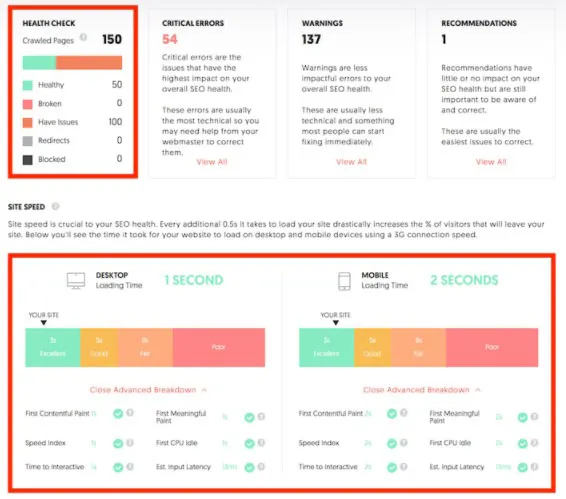This screenshot has width=566, height=499.
Task: Open info icon for desktop Est. Input Latency
Action: coord(261,467)
